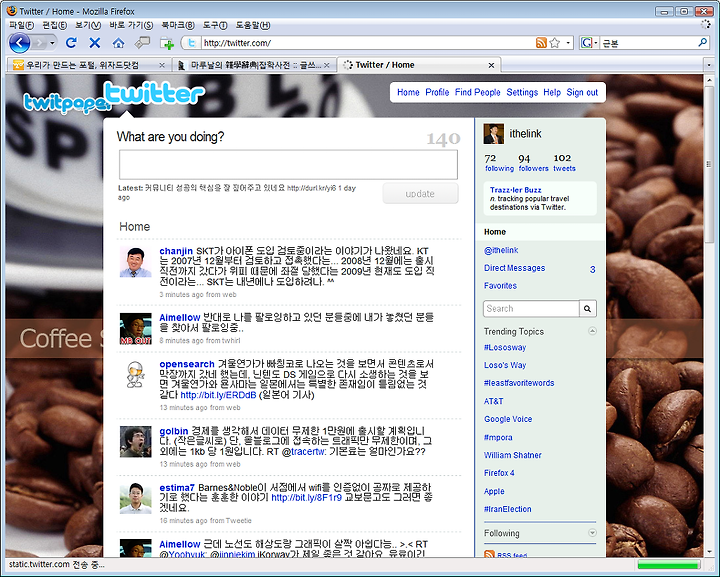Go to the browser home page icon
The image size is (720, 577).
click(x=118, y=43)
